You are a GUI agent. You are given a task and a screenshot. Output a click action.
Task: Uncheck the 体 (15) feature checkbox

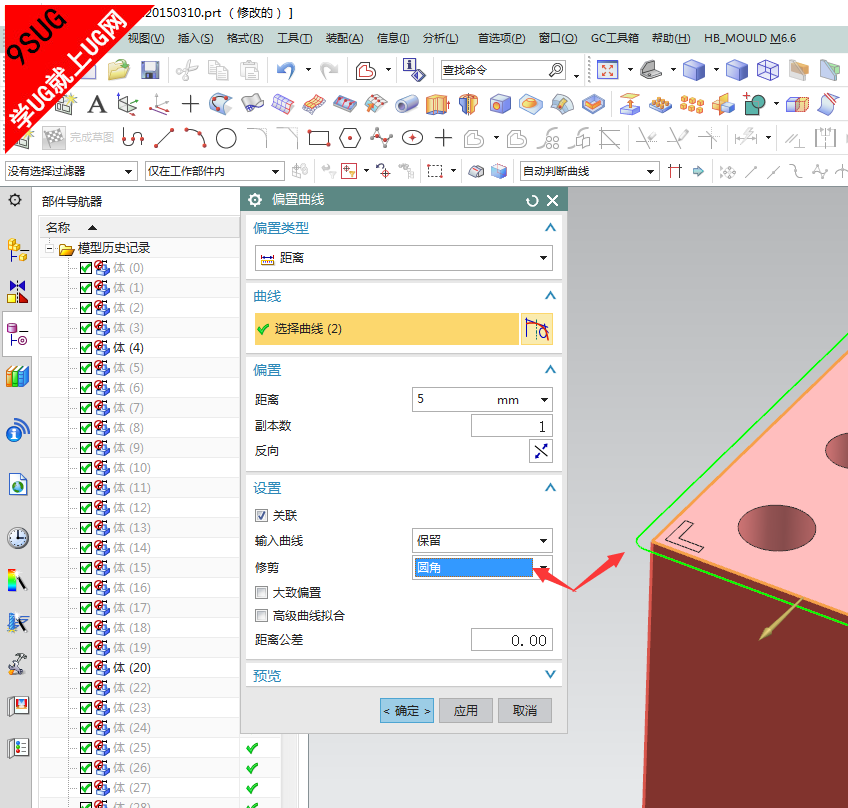pos(85,568)
